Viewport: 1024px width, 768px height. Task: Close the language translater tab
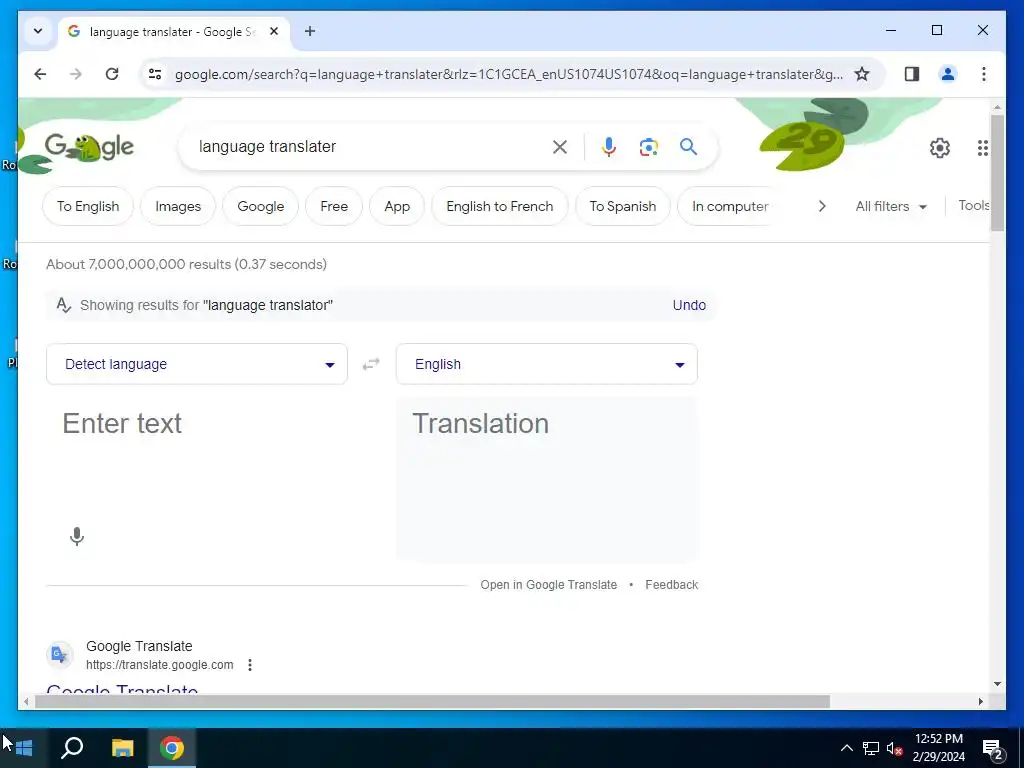[x=274, y=31]
